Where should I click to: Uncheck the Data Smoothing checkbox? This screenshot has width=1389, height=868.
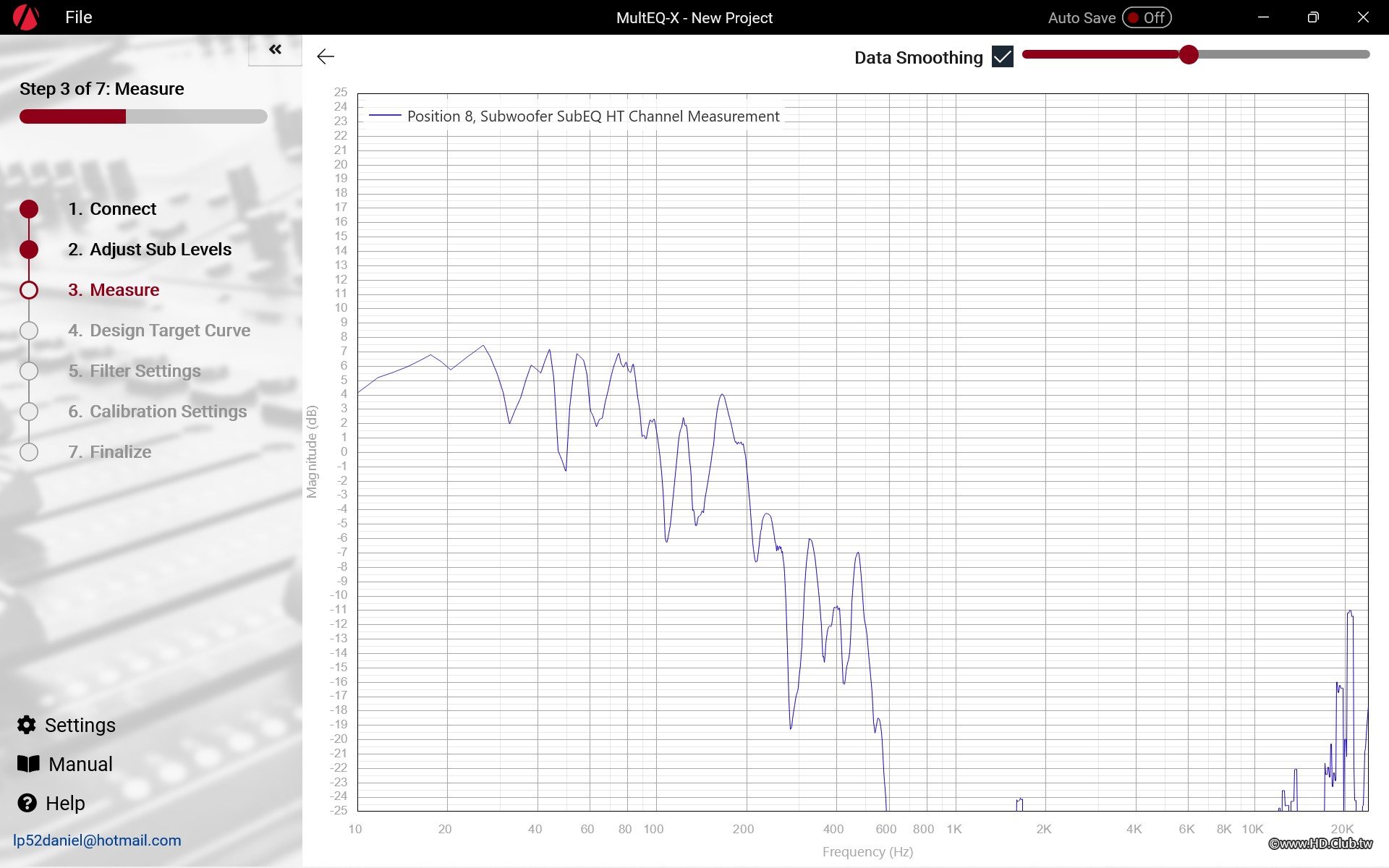[1003, 56]
